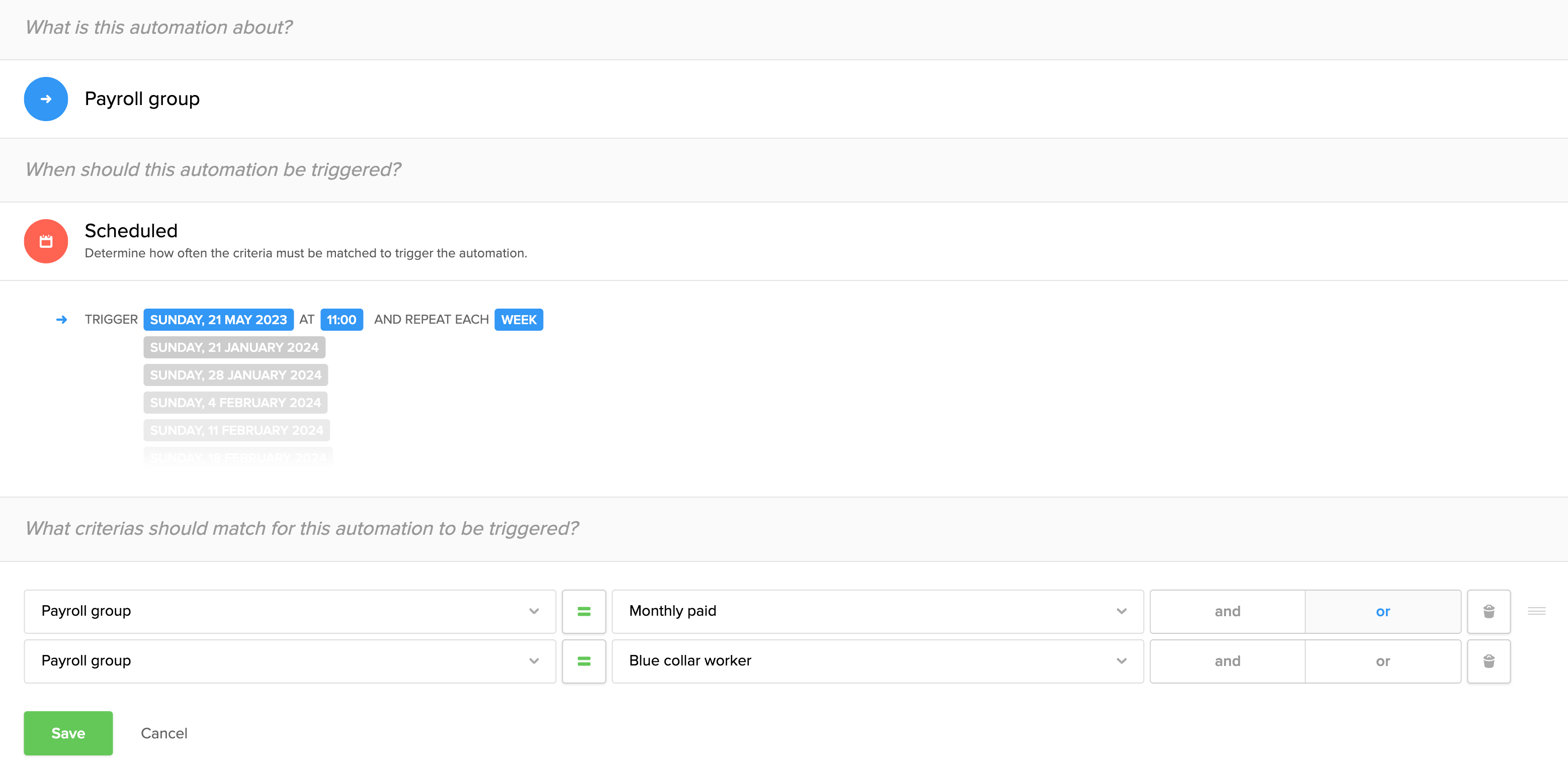Select 'and' for the Monthly paid criteria

coord(1227,611)
